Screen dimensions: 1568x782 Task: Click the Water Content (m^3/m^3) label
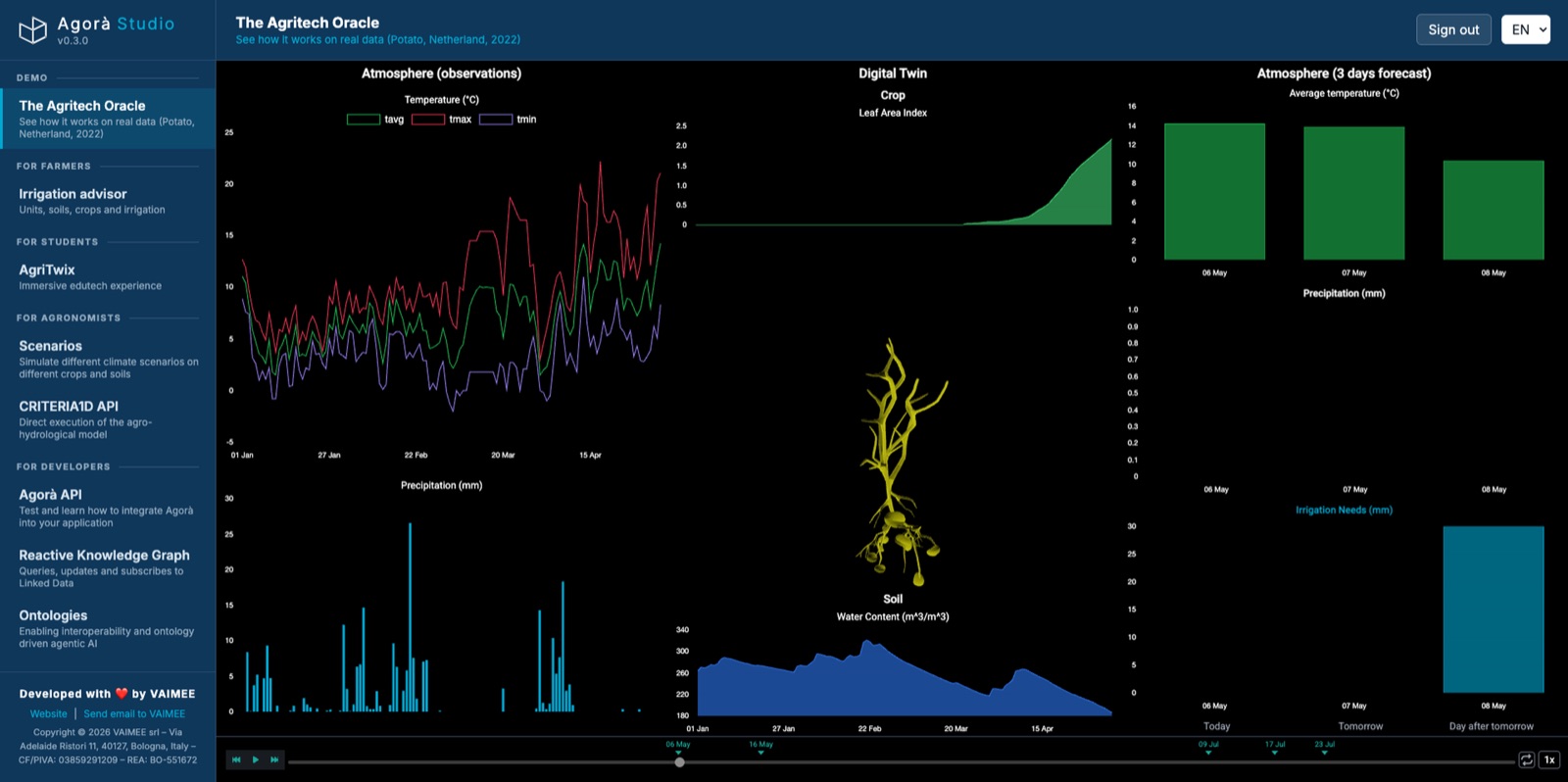coord(893,616)
